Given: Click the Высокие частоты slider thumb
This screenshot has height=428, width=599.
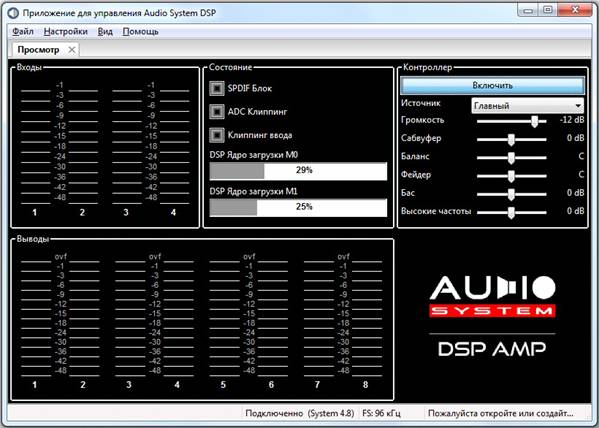Looking at the screenshot, I should pos(511,213).
